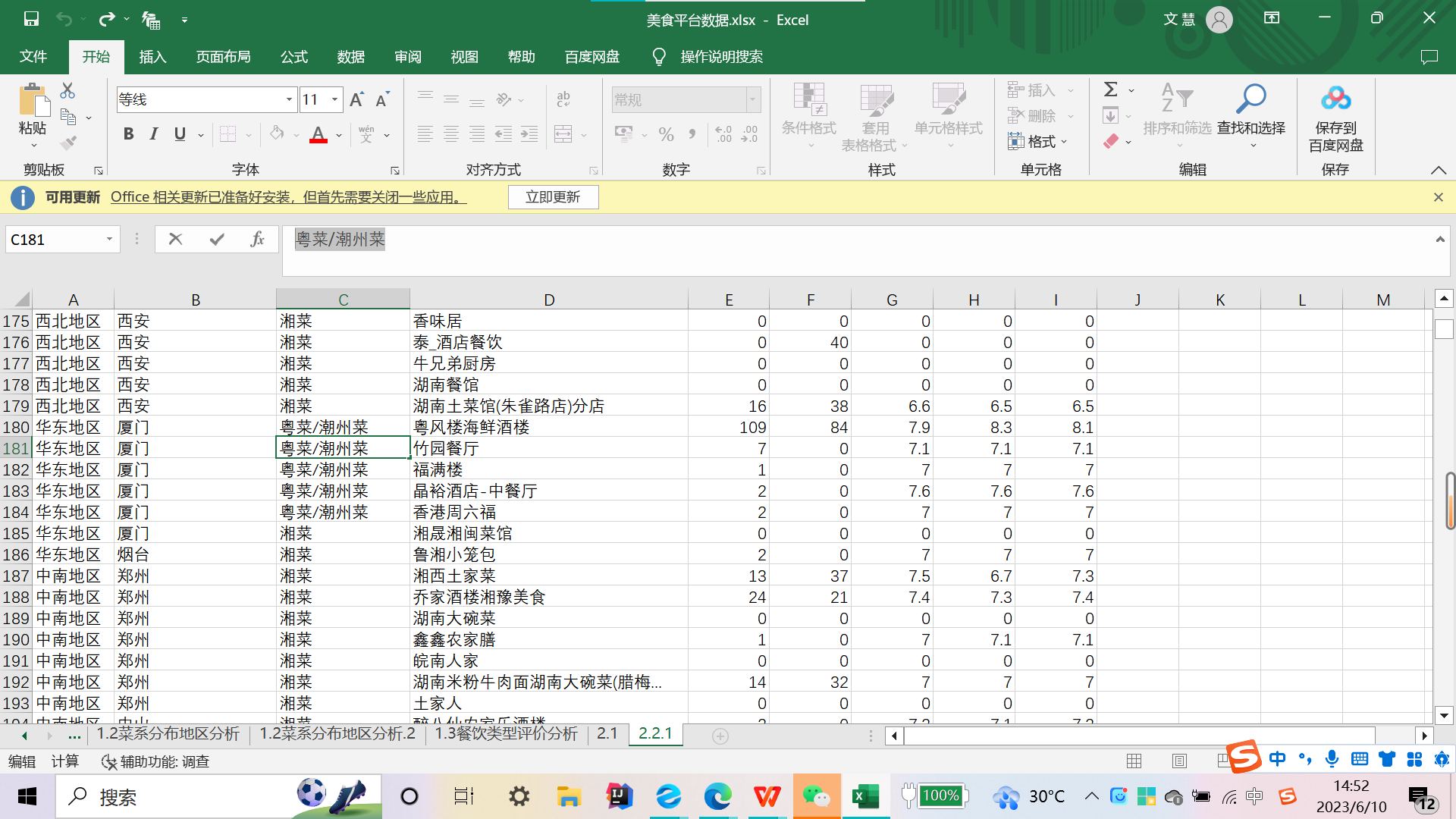Toggle Italic formatting
The width and height of the screenshot is (1456, 819).
click(x=154, y=134)
